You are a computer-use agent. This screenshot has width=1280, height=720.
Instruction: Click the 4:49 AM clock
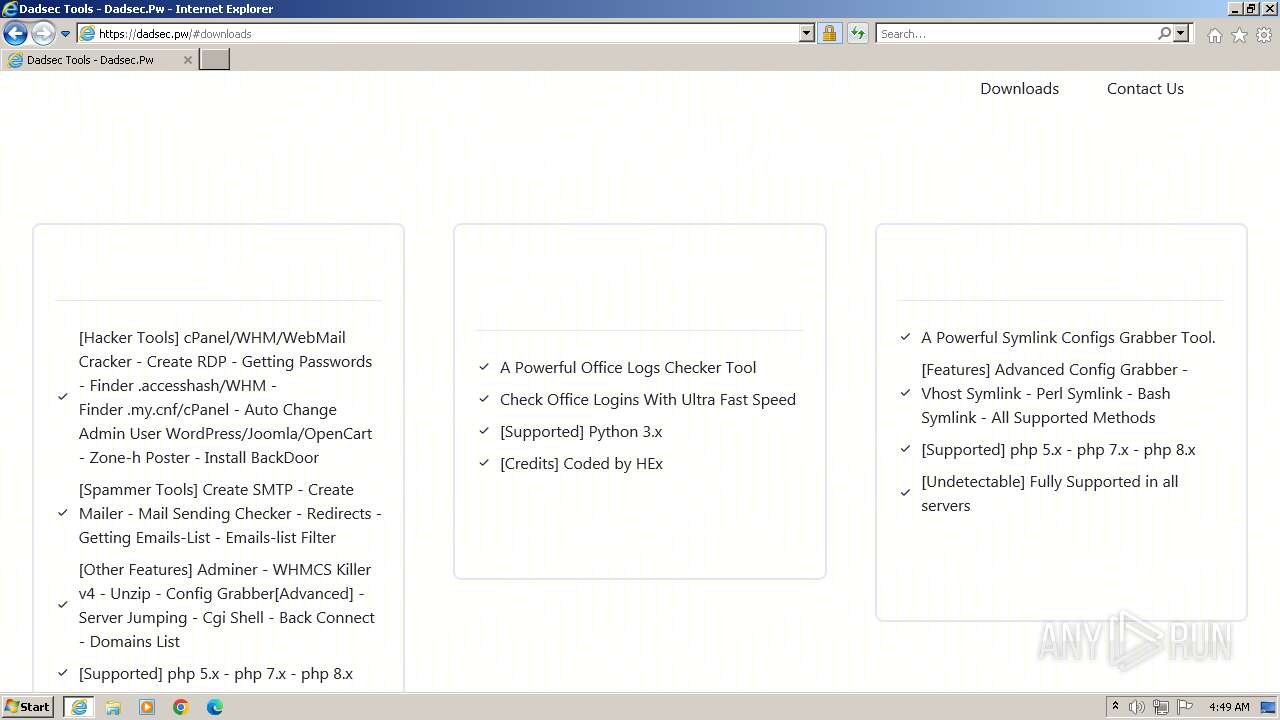(x=1229, y=707)
